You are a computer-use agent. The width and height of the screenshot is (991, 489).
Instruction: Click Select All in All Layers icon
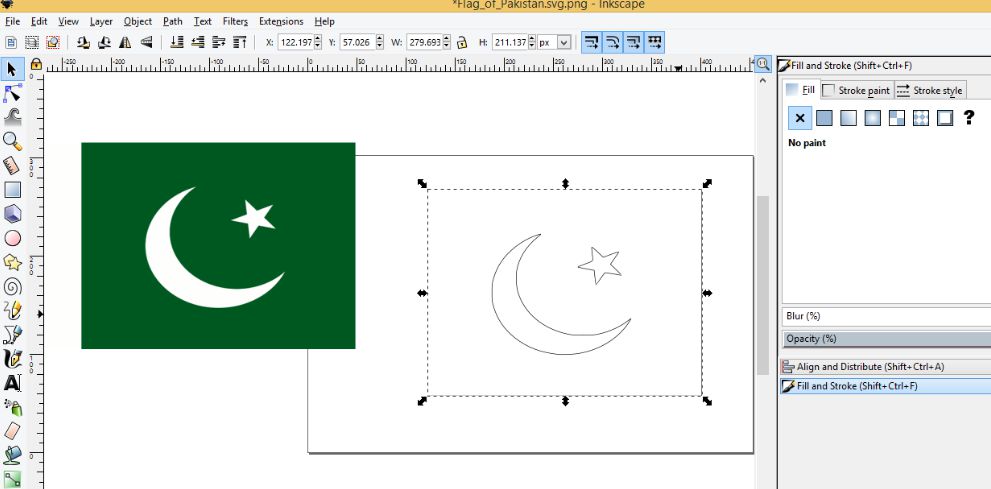[x=32, y=42]
